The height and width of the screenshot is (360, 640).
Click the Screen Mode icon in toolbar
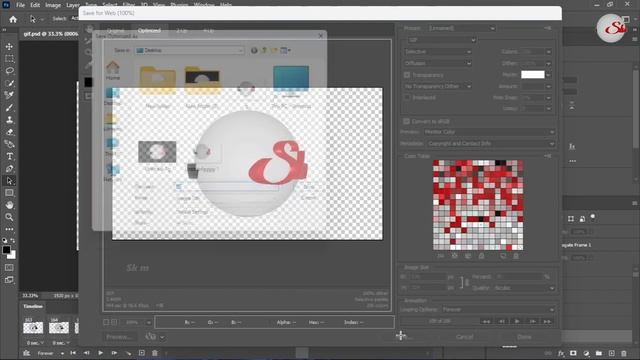tap(9, 280)
